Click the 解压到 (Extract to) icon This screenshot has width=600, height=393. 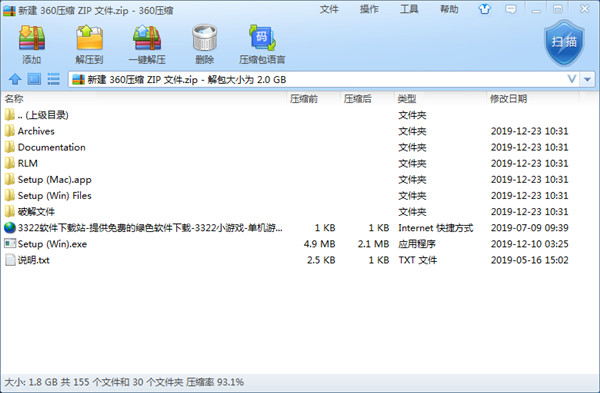90,38
